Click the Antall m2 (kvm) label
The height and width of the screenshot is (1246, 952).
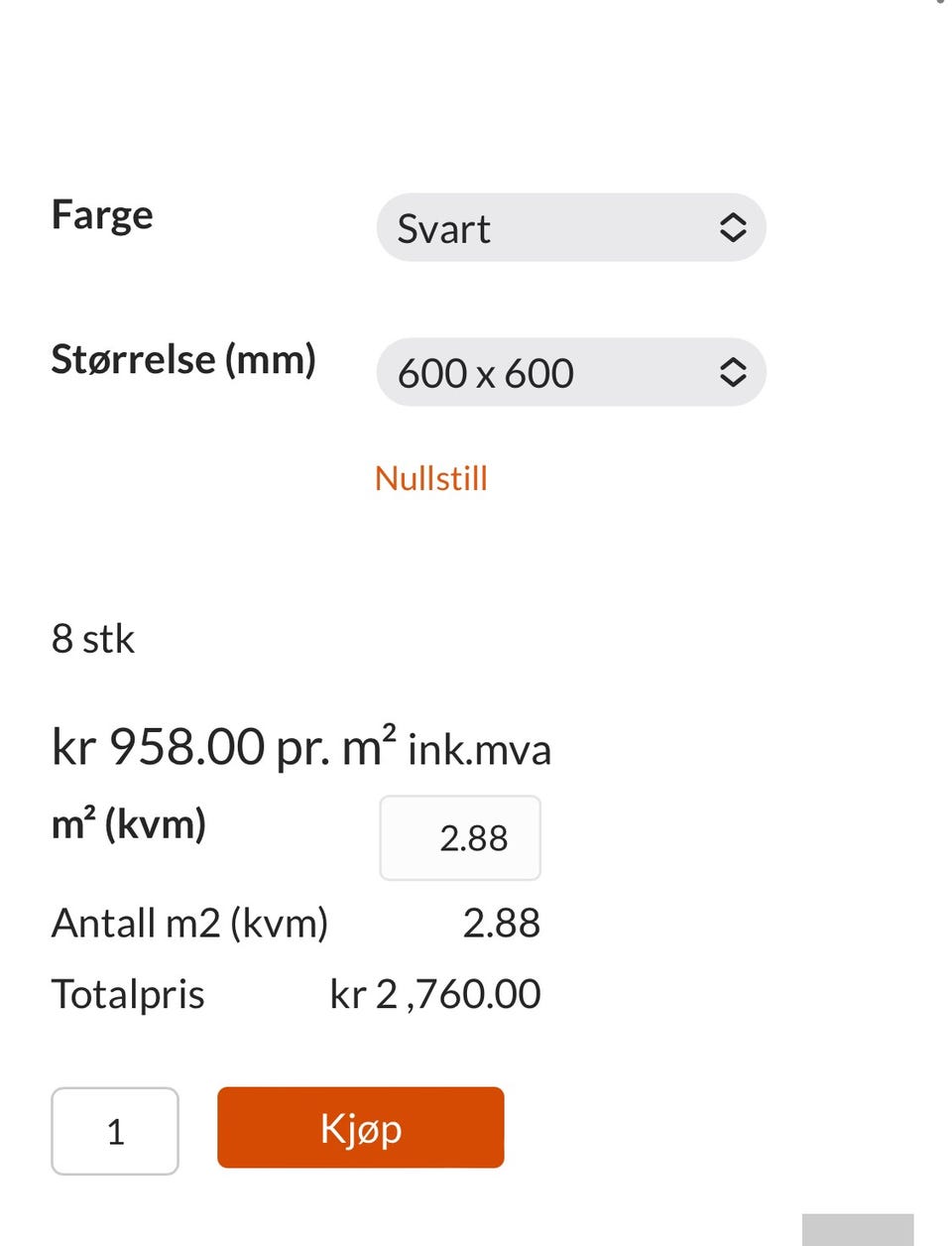(x=189, y=924)
